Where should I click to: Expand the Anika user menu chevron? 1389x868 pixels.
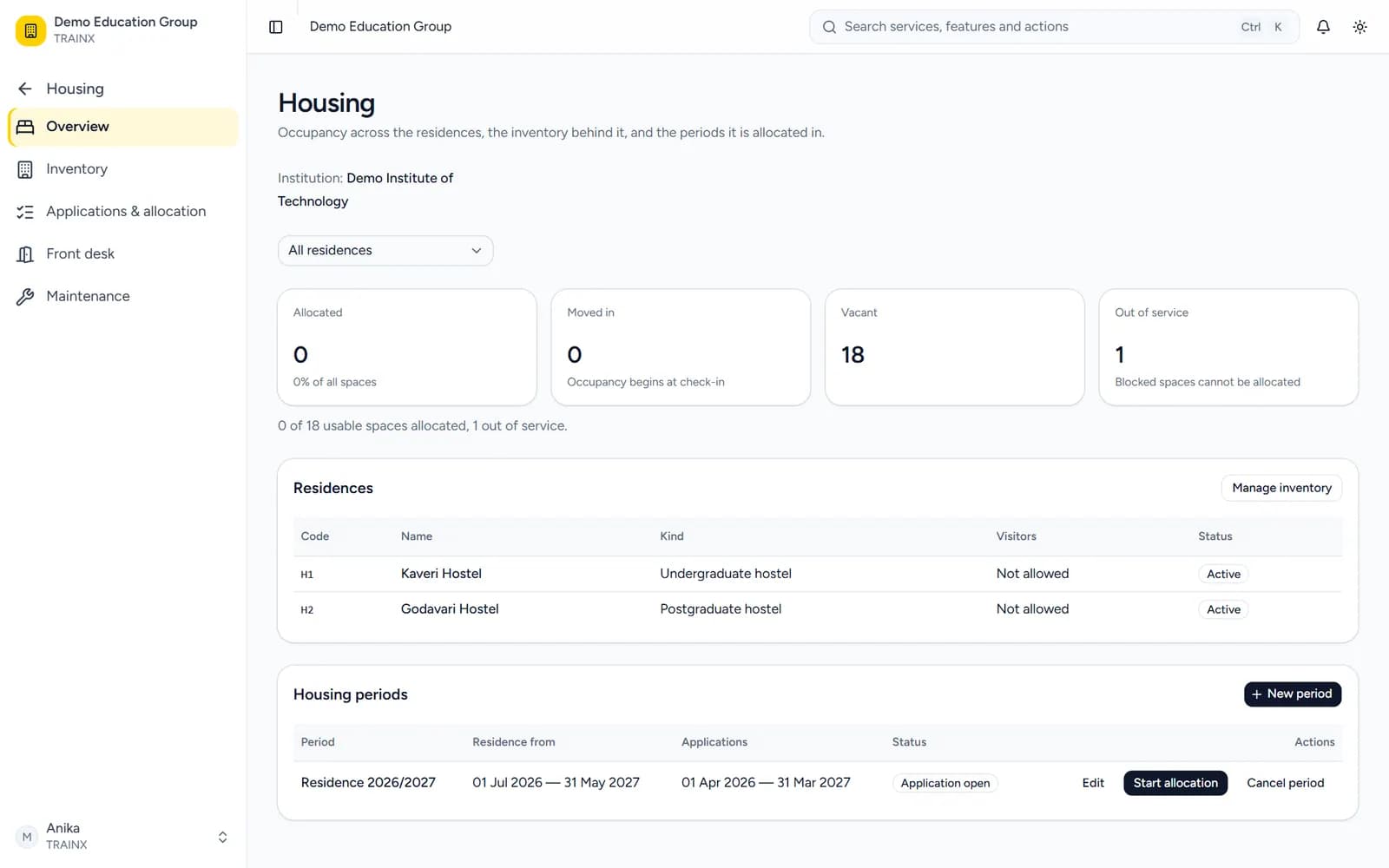222,837
